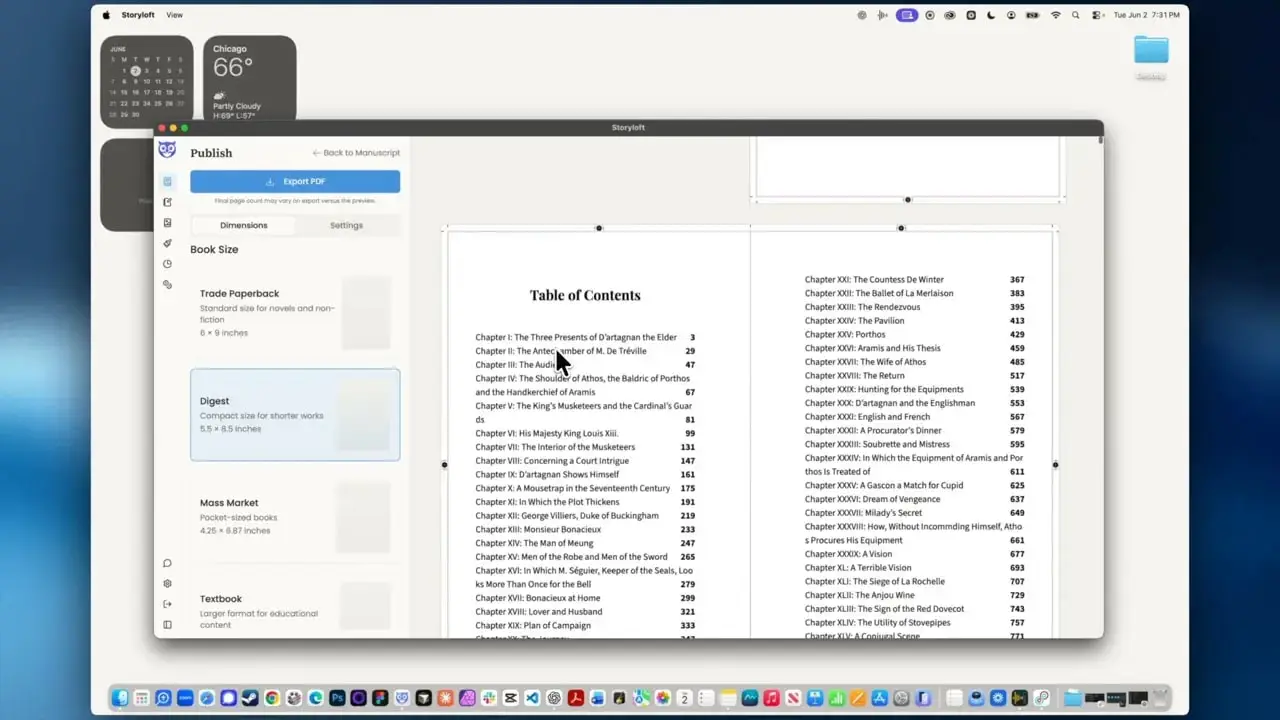The height and width of the screenshot is (720, 1280).
Task: Click the logout arrow icon in sidebar
Action: pos(167,604)
